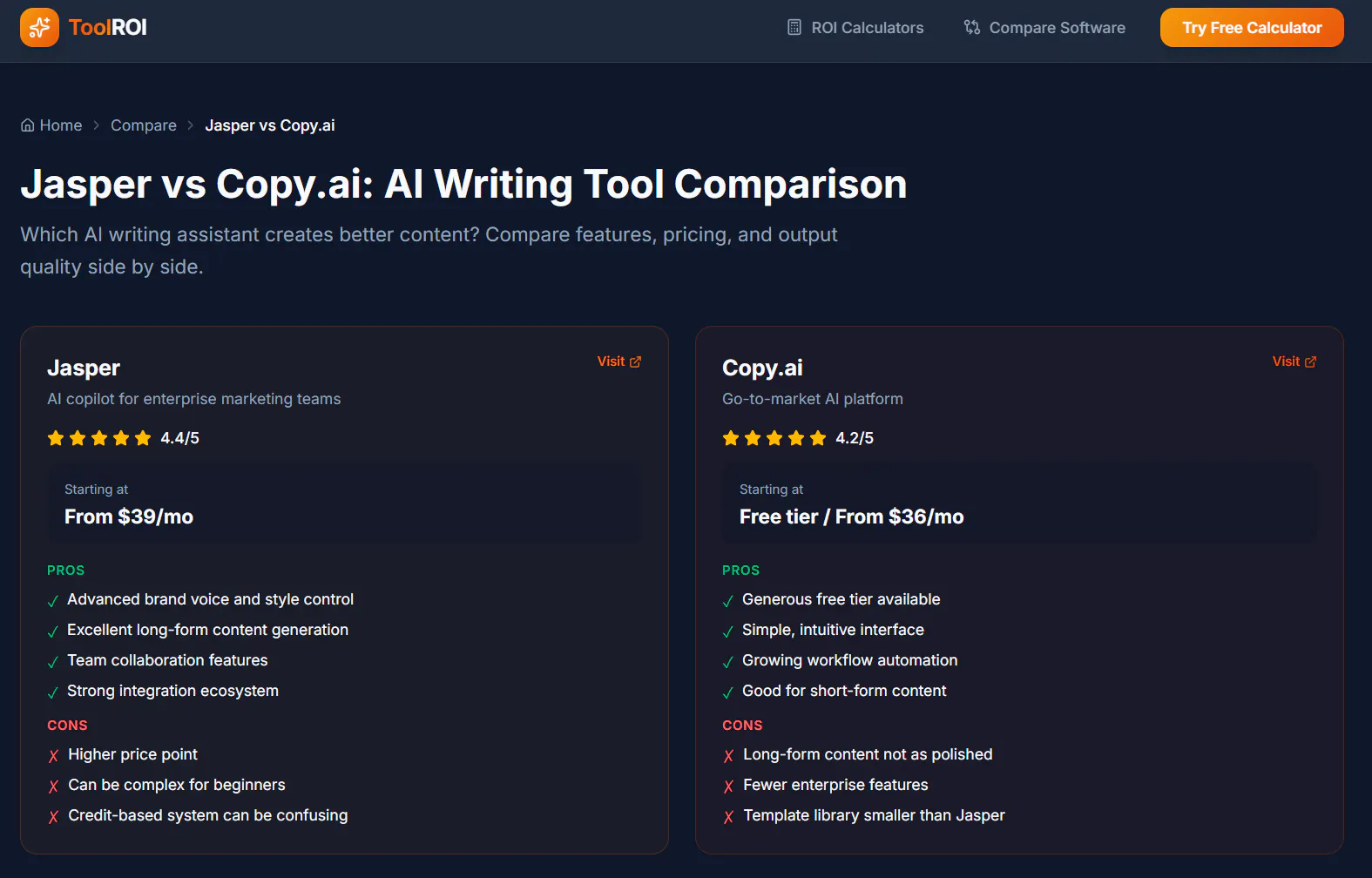The height and width of the screenshot is (878, 1372).
Task: Click the Copy.ai card title
Action: click(x=762, y=368)
